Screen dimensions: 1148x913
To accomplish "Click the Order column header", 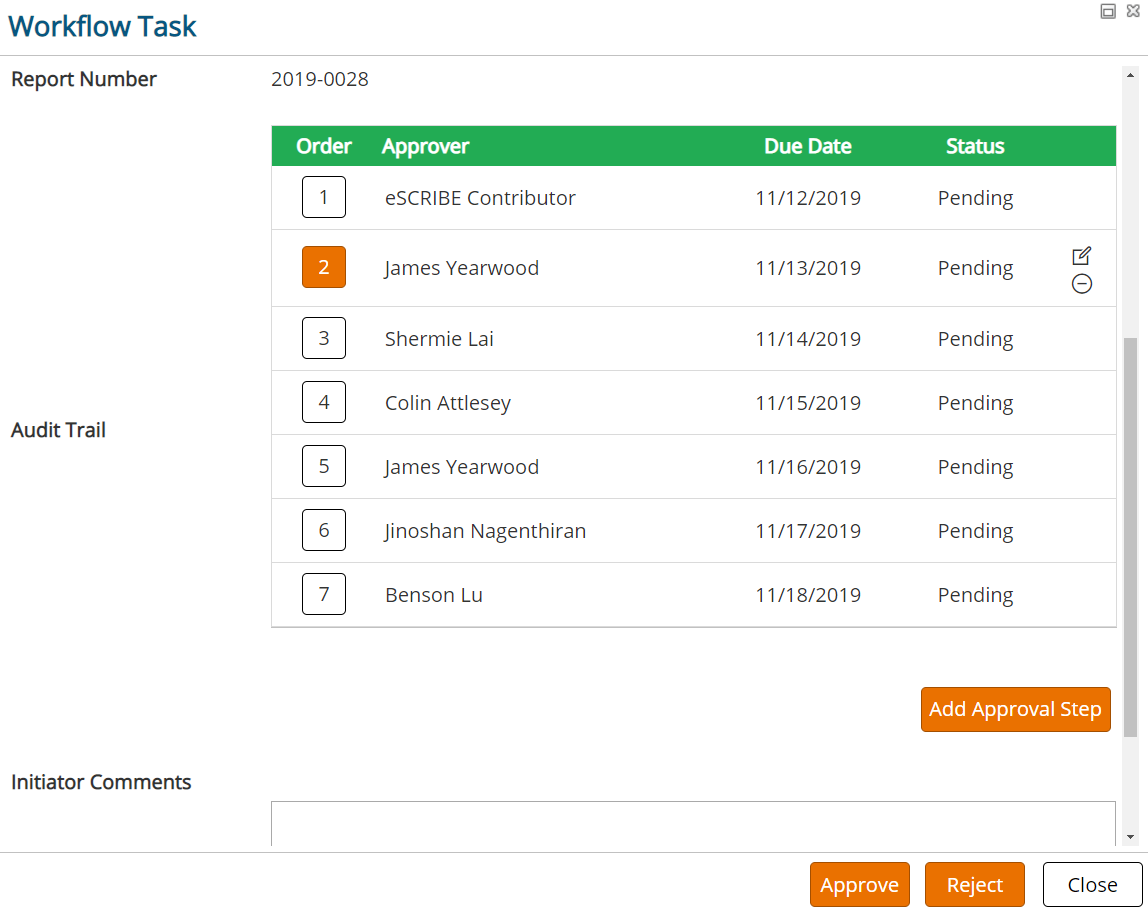I will tap(324, 146).
